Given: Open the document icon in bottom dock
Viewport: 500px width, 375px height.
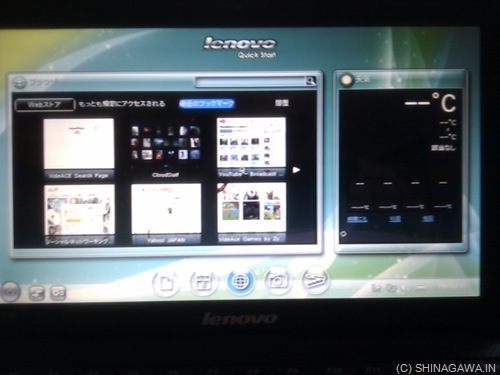Looking at the screenshot, I should (x=166, y=283).
